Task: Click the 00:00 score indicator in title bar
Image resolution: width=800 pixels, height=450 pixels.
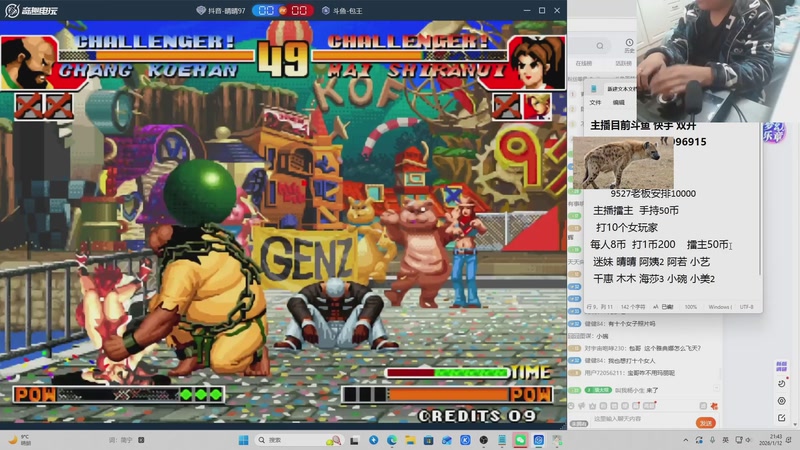Action: [282, 10]
